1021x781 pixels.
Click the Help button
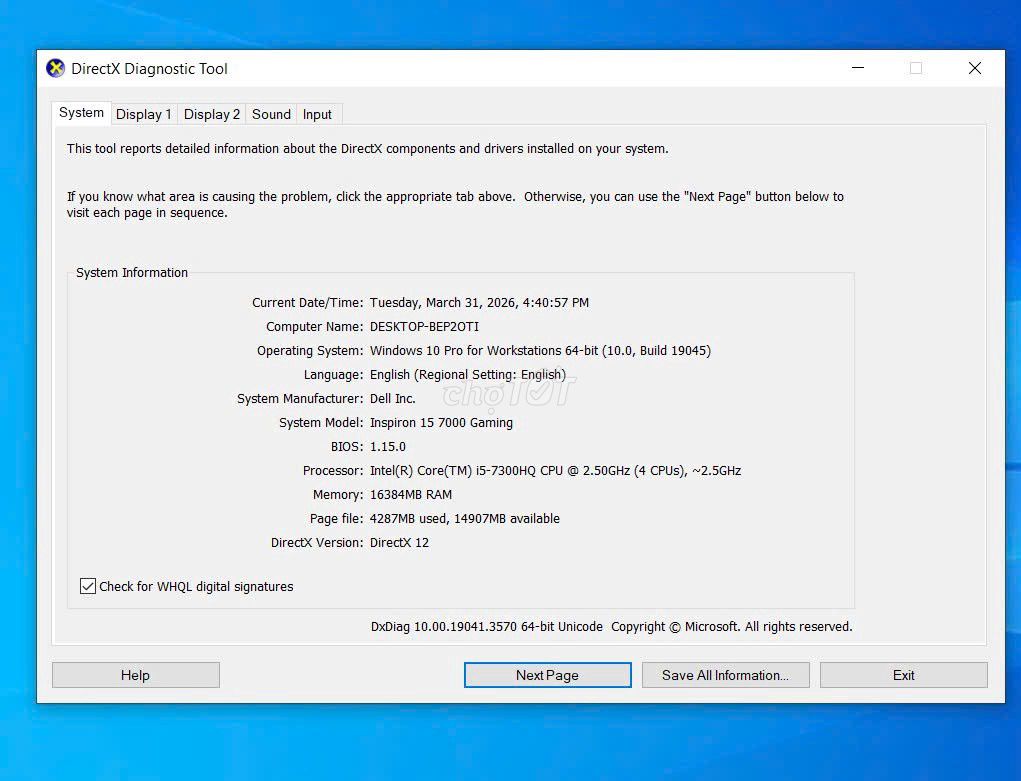click(135, 675)
